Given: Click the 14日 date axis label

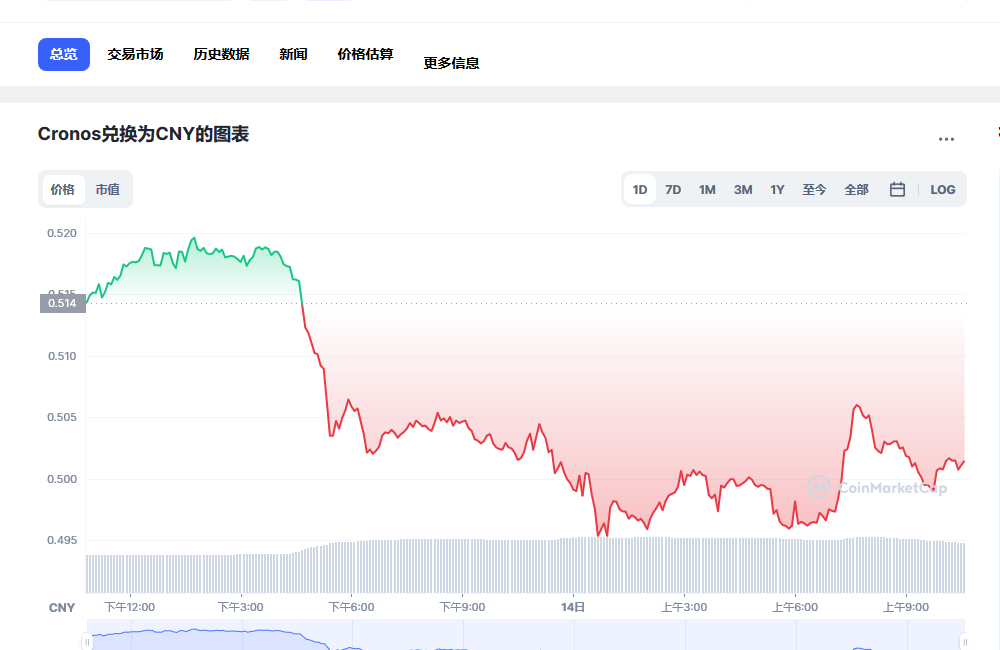Looking at the screenshot, I should point(573,607).
